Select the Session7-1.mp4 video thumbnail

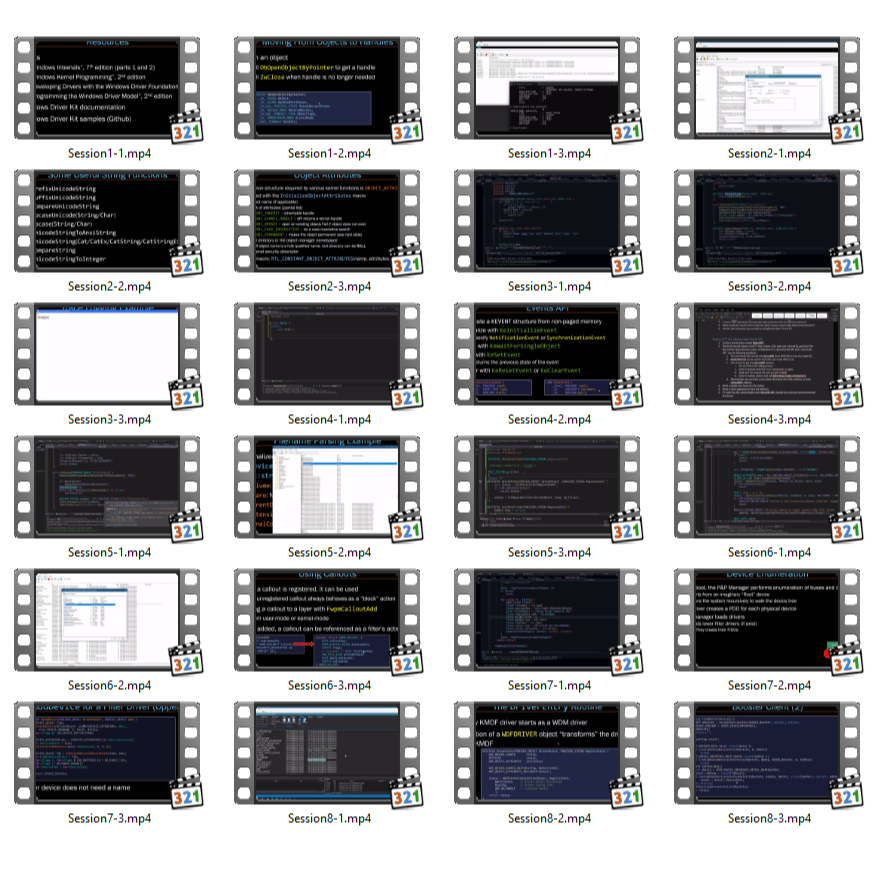click(548, 620)
